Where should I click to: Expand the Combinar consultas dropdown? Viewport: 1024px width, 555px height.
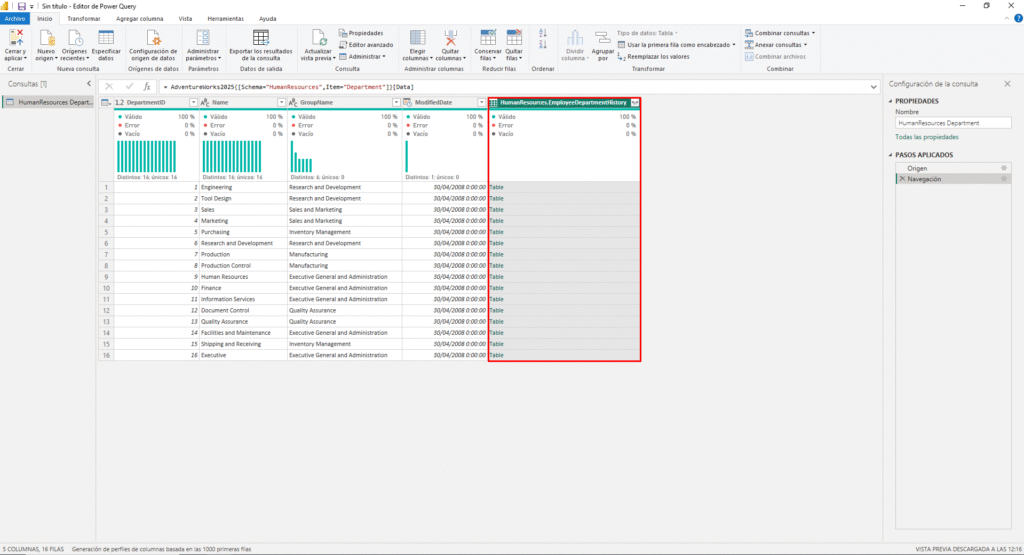[x=780, y=33]
